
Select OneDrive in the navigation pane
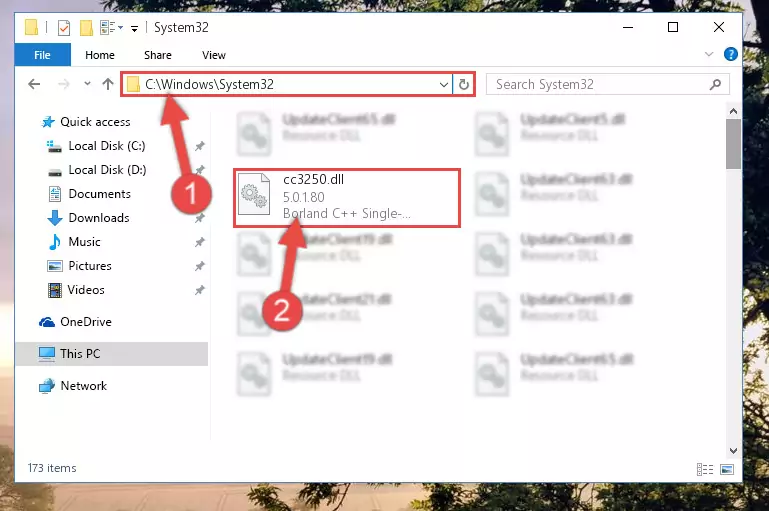[x=86, y=322]
